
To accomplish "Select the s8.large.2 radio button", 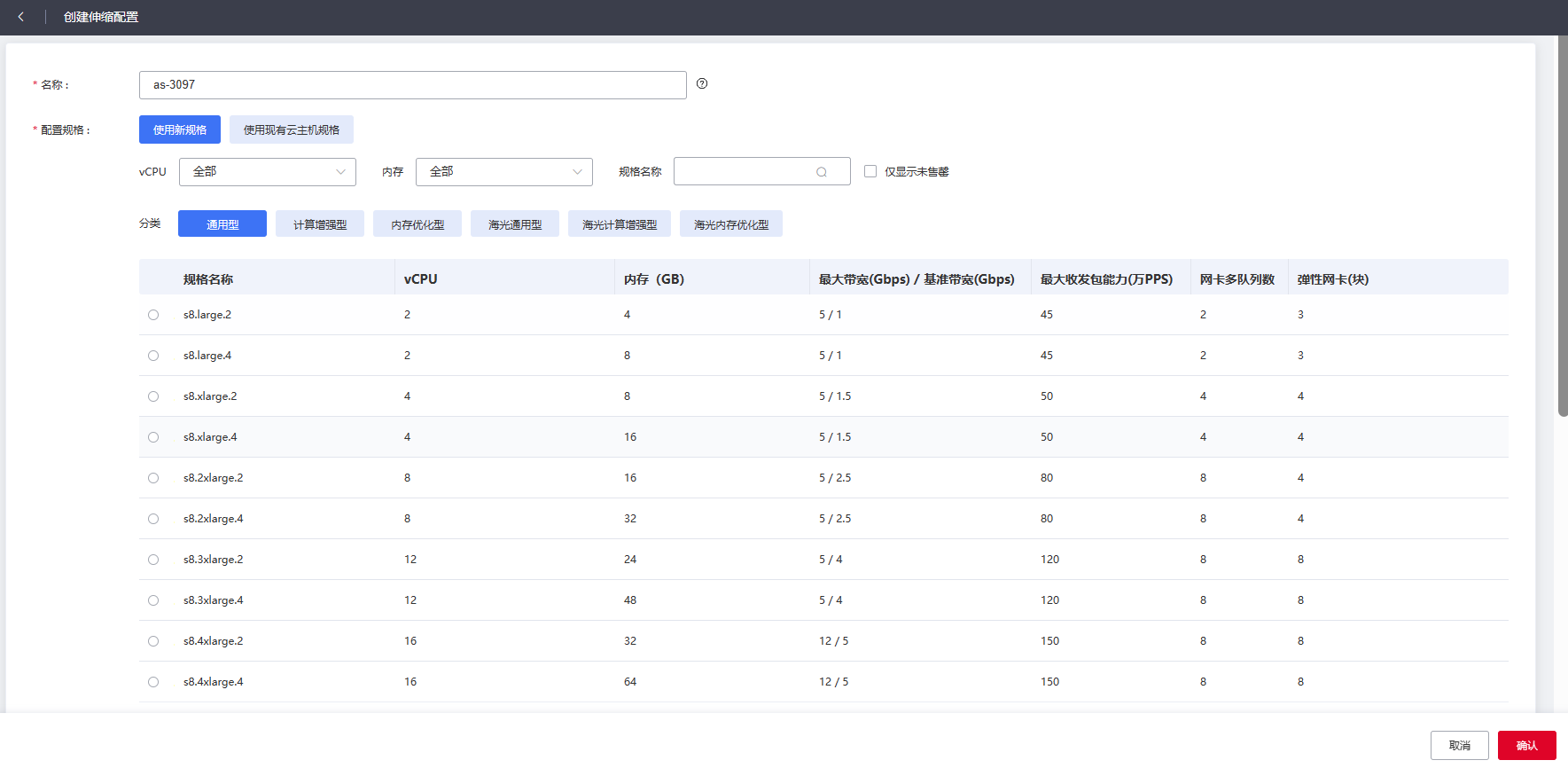I will [153, 315].
